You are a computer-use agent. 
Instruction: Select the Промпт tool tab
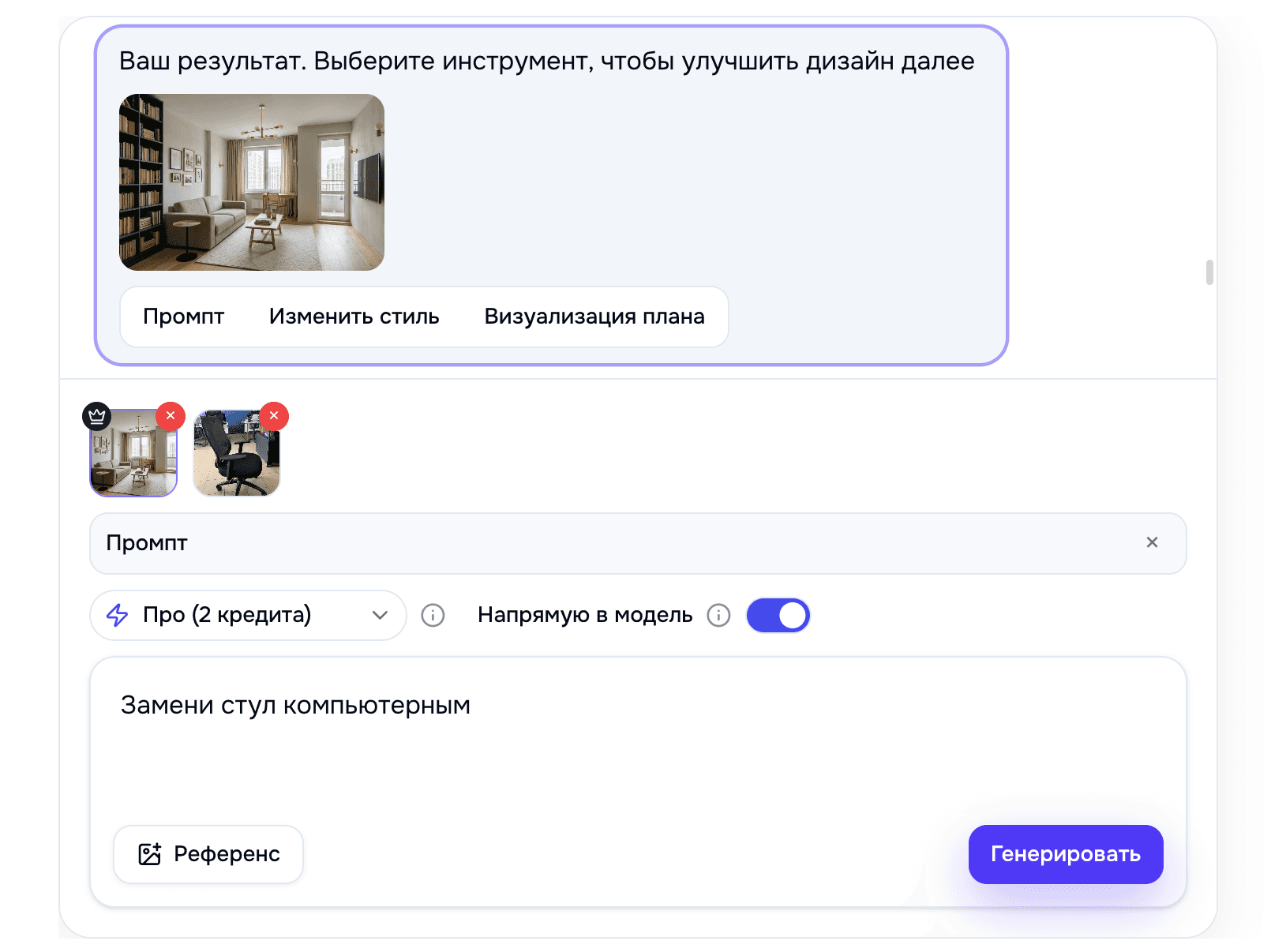(184, 317)
